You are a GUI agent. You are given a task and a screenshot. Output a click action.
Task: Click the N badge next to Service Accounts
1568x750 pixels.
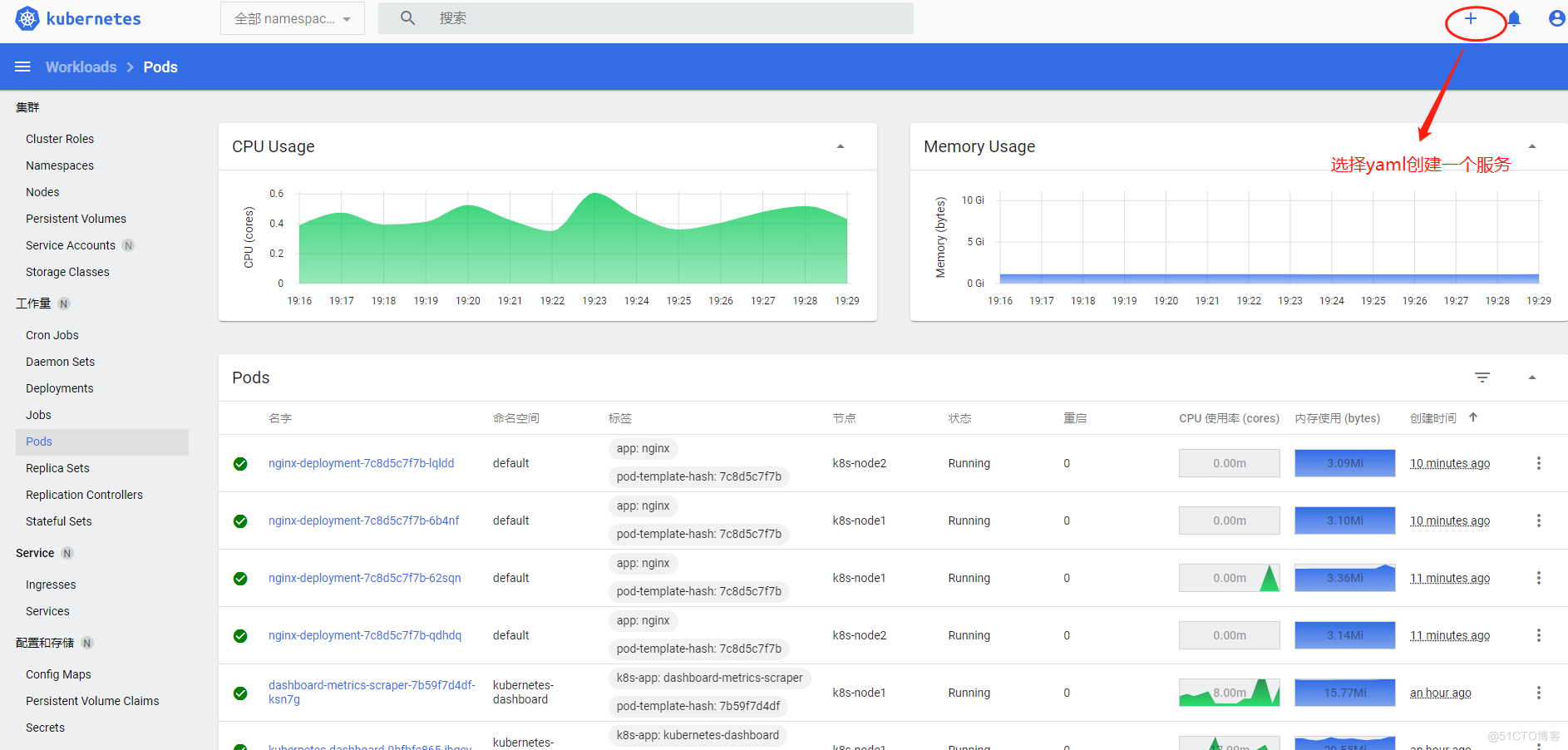128,245
